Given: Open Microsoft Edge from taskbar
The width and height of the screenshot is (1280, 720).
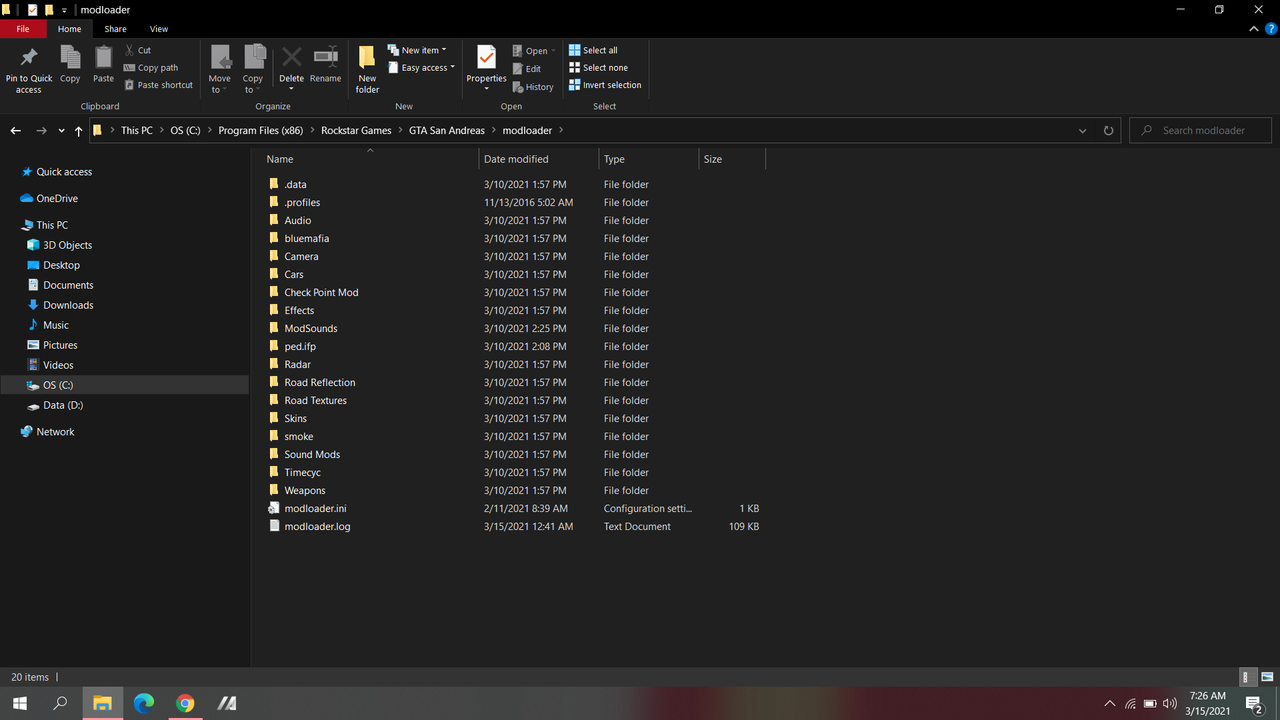Looking at the screenshot, I should [144, 703].
